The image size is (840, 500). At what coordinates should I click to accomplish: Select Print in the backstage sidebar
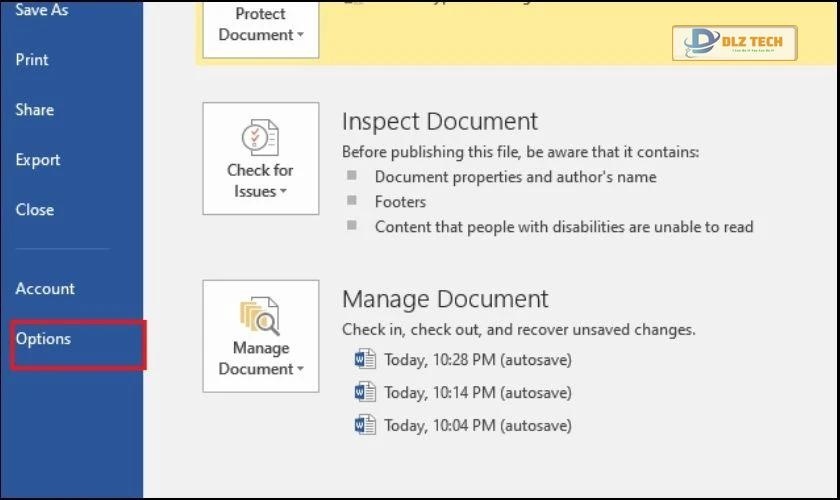click(x=32, y=60)
